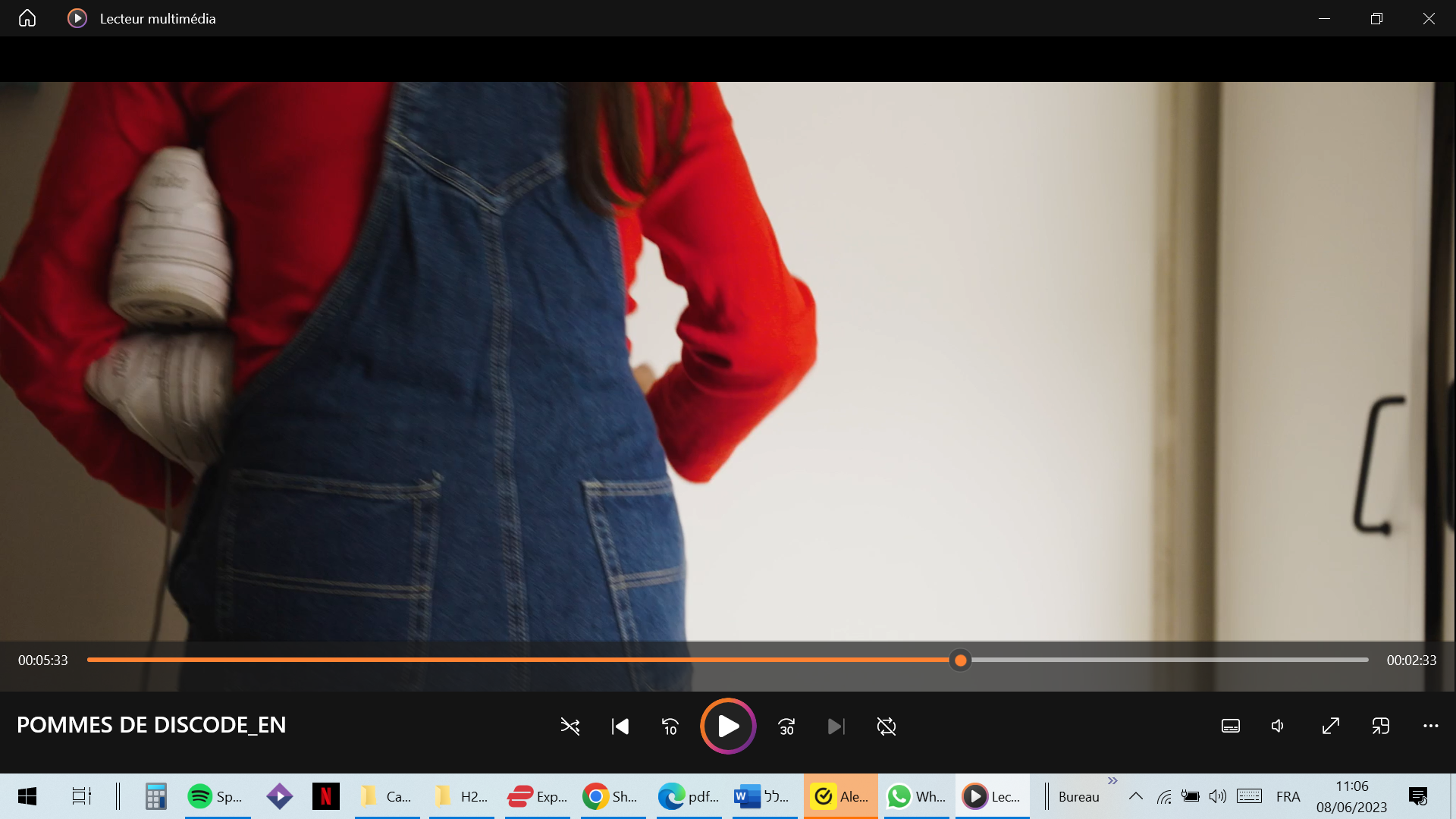The image size is (1456, 819).
Task: Switch to Spotify in taskbar
Action: (217, 796)
